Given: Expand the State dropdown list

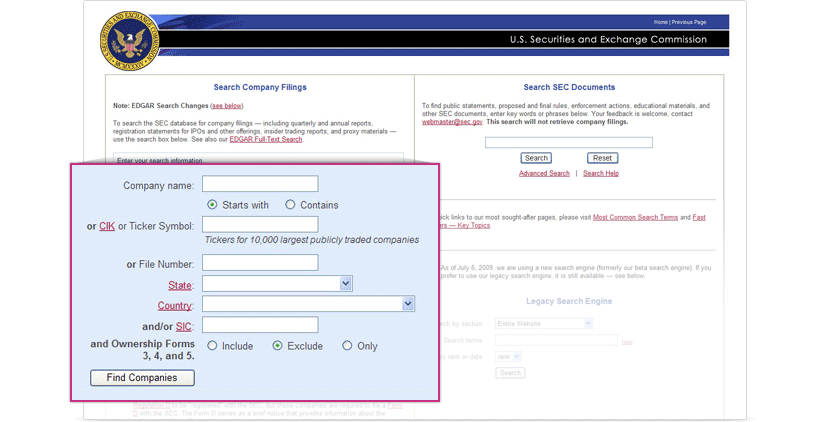Looking at the screenshot, I should pyautogui.click(x=346, y=284).
